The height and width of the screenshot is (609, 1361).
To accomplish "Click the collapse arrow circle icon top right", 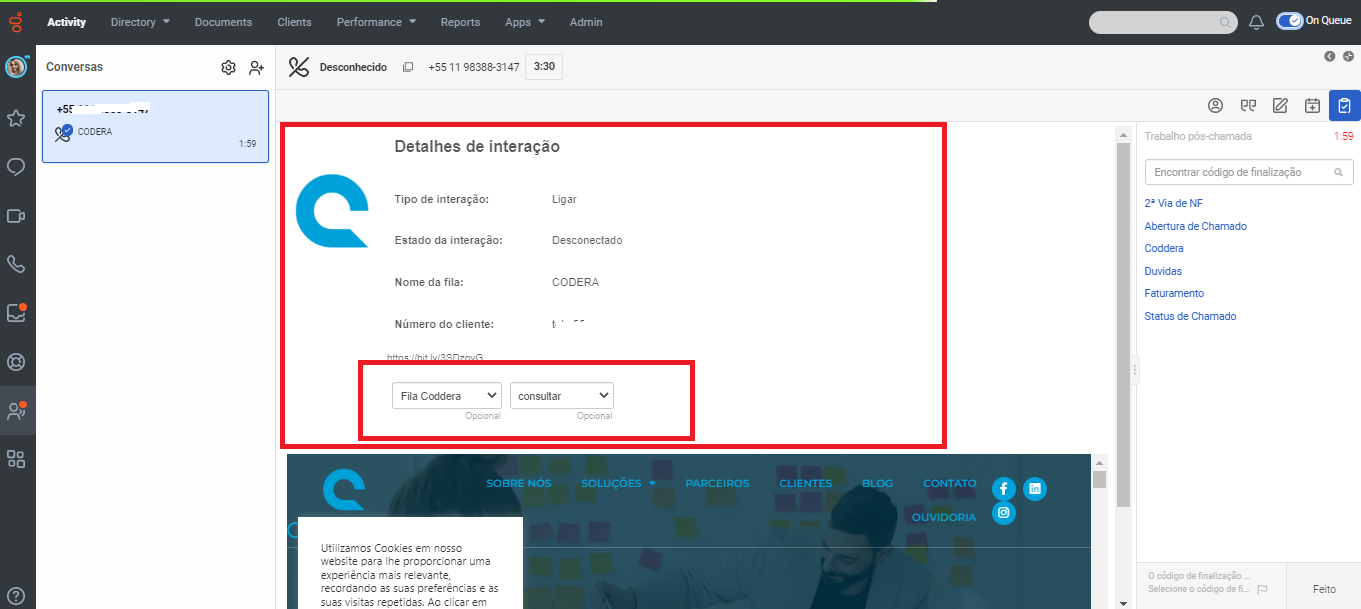I will click(1330, 56).
